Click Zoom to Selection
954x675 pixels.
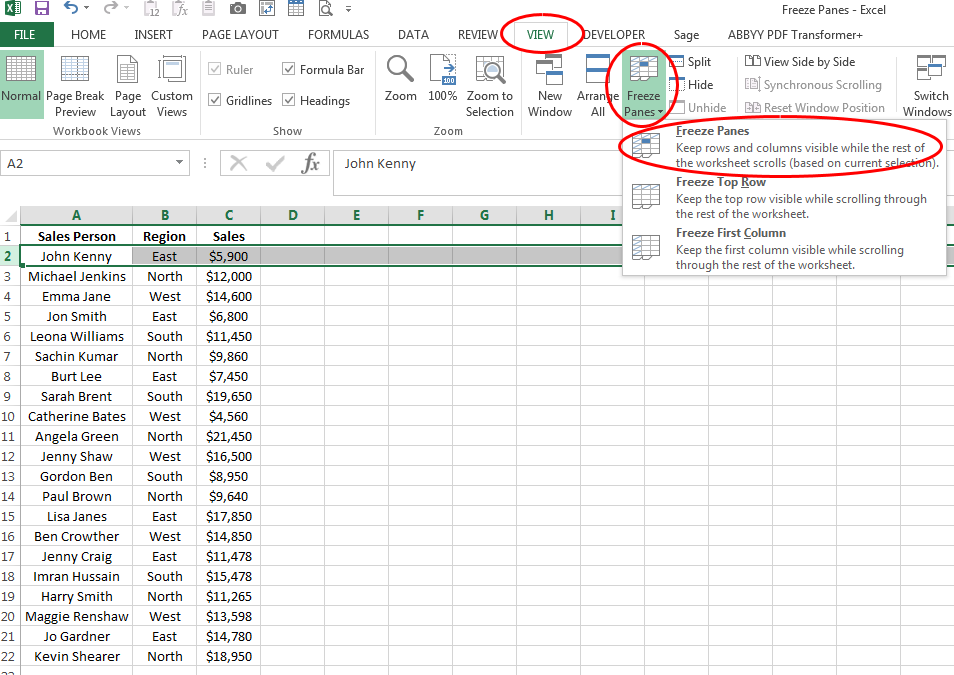pyautogui.click(x=490, y=86)
